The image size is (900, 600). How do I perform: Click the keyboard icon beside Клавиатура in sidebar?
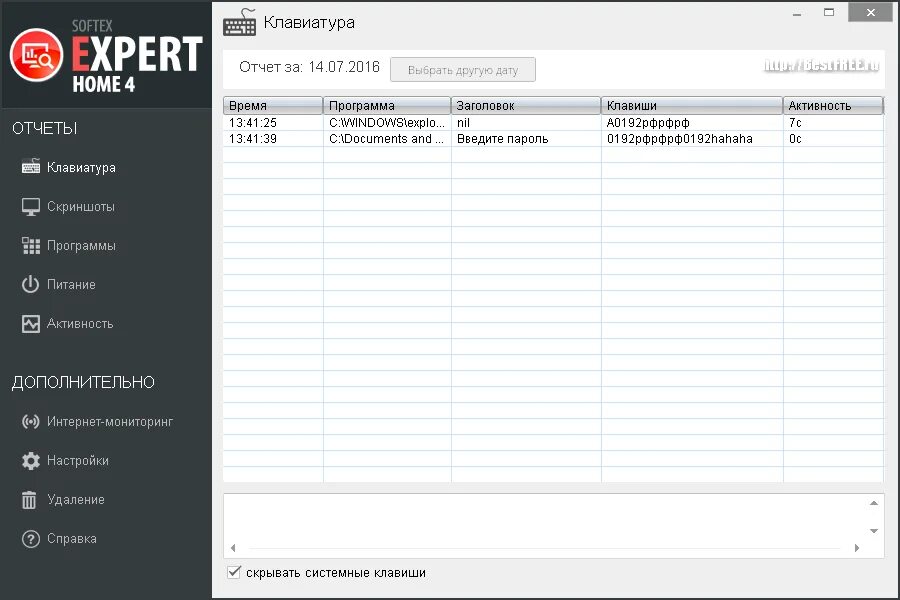pyautogui.click(x=31, y=167)
